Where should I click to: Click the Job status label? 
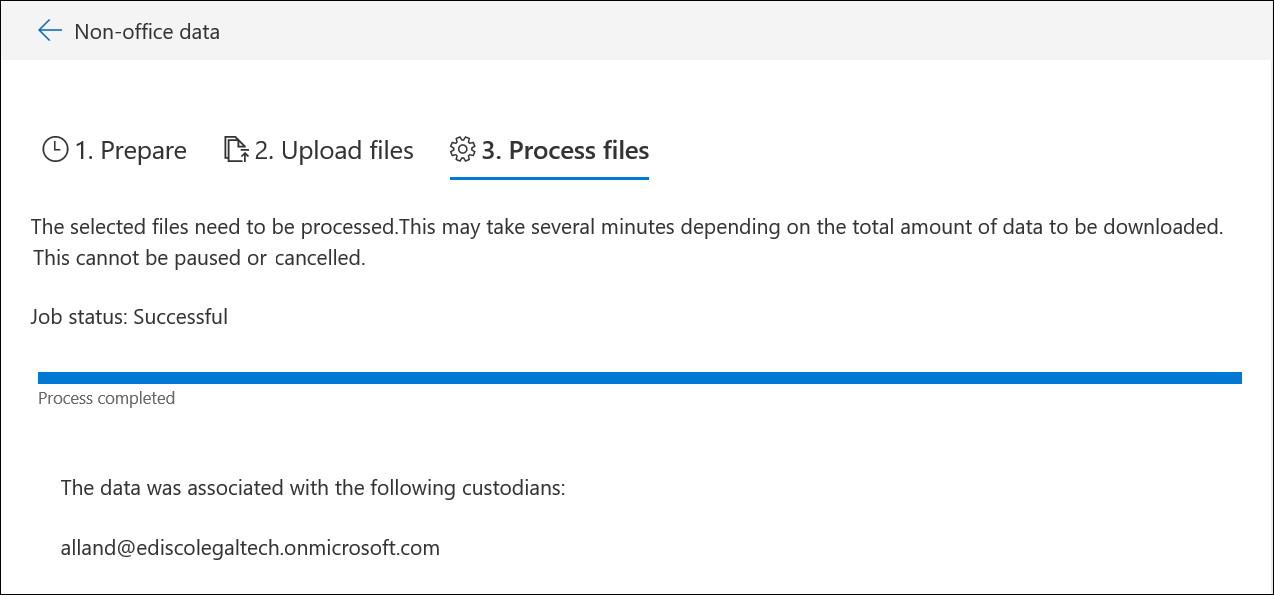pyautogui.click(x=80, y=317)
